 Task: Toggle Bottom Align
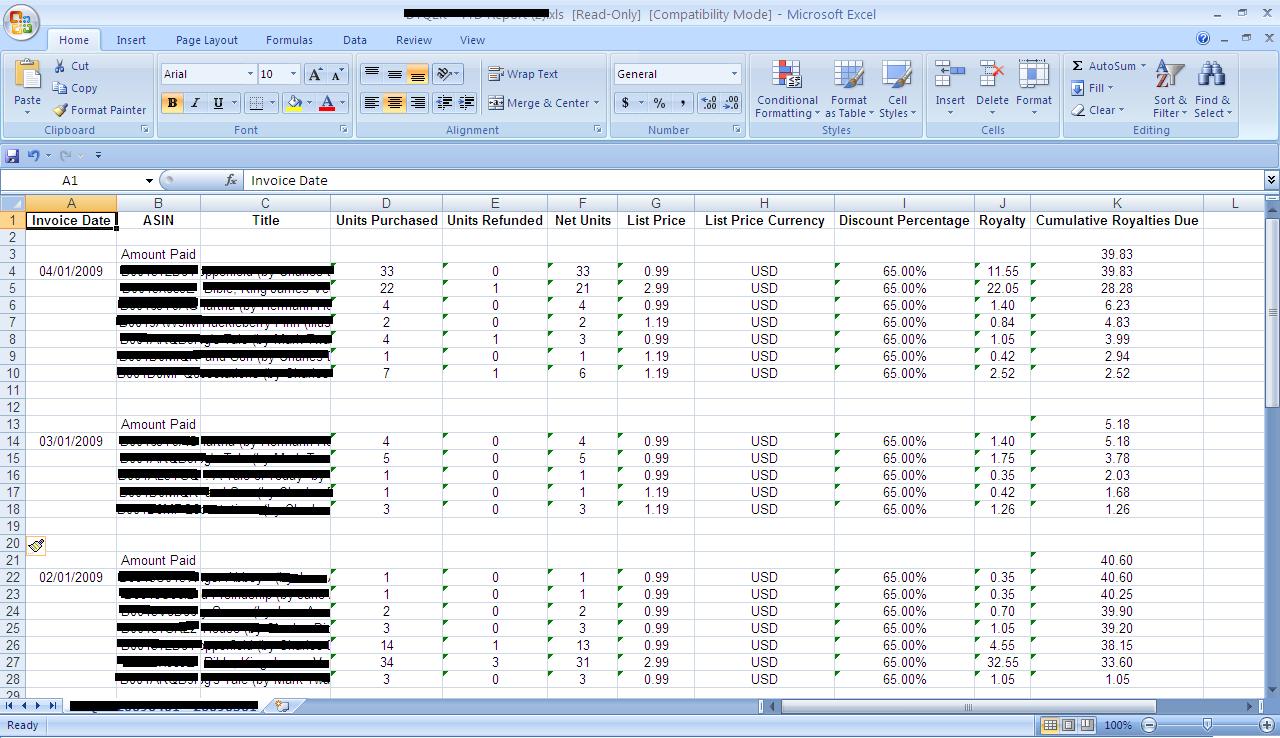tap(418, 74)
